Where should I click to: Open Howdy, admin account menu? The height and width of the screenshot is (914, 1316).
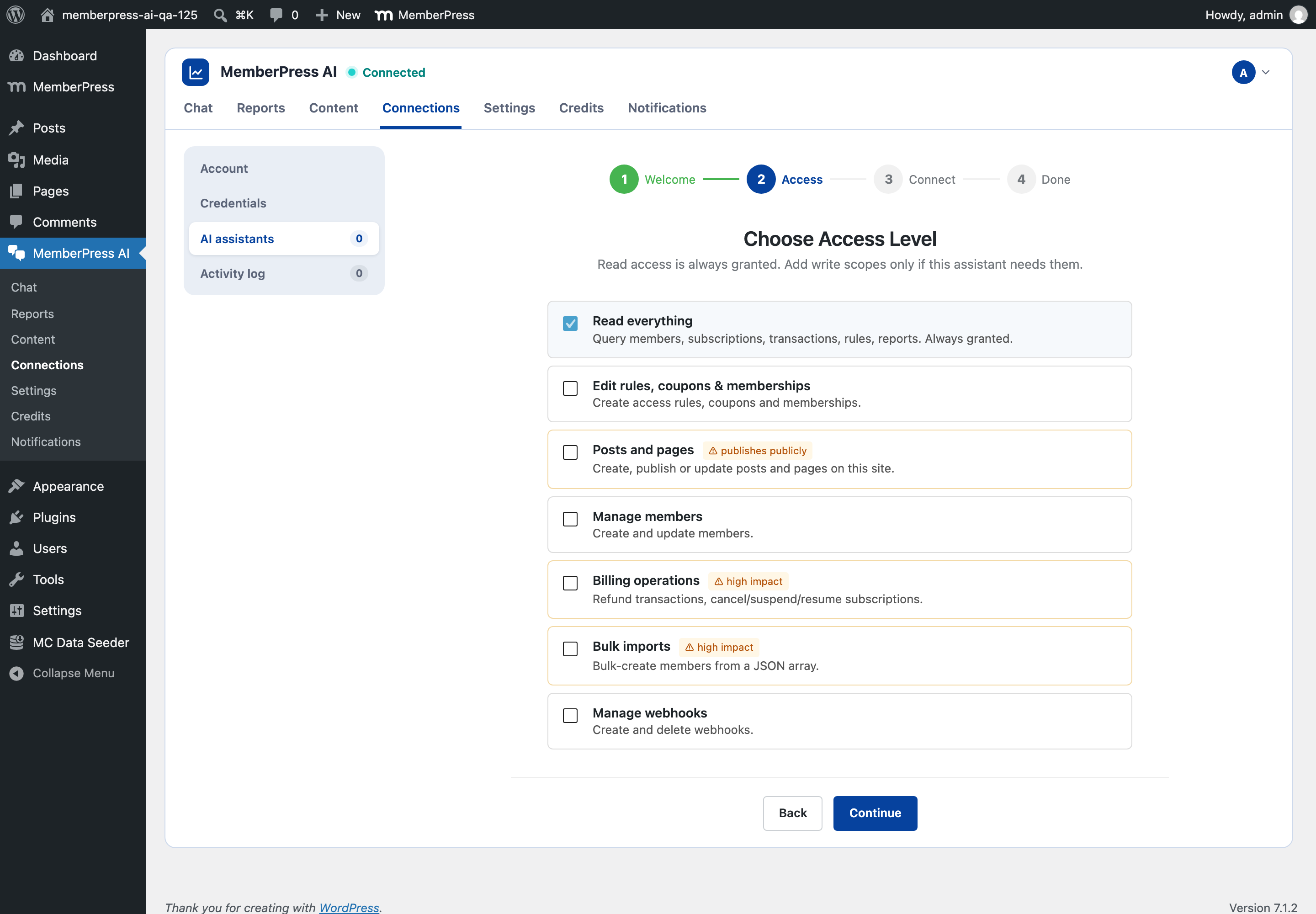coord(1257,15)
